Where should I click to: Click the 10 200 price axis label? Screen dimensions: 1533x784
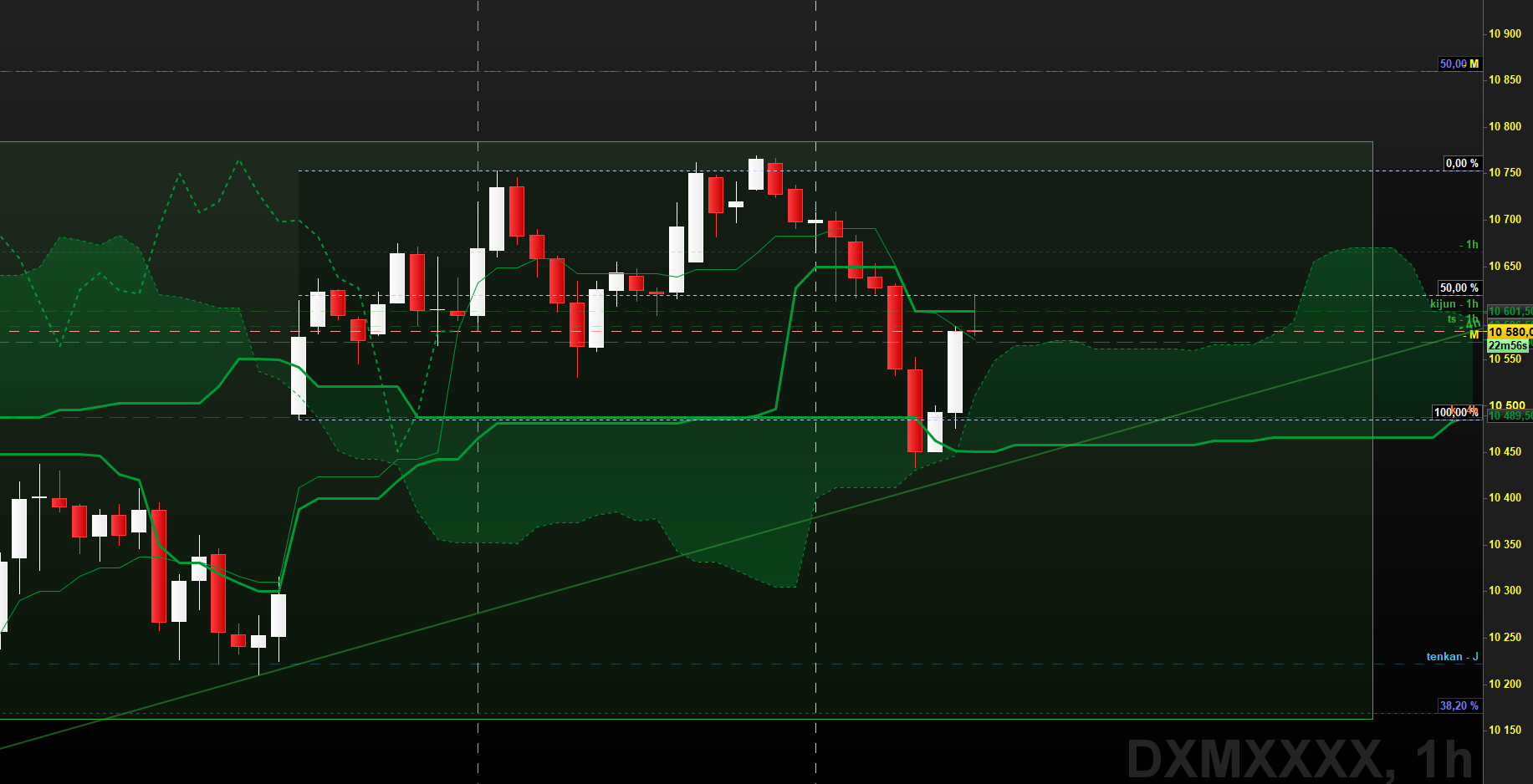pyautogui.click(x=1505, y=685)
